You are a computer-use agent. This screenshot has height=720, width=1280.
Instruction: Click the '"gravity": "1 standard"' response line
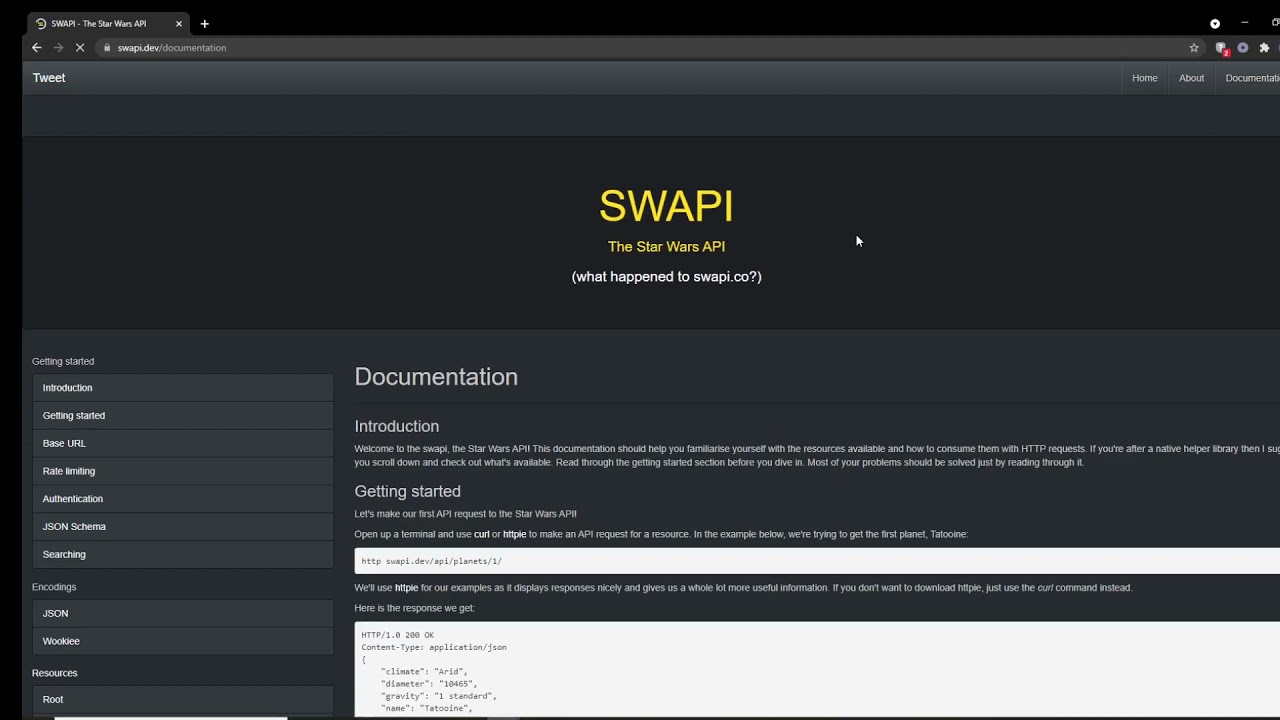point(438,696)
